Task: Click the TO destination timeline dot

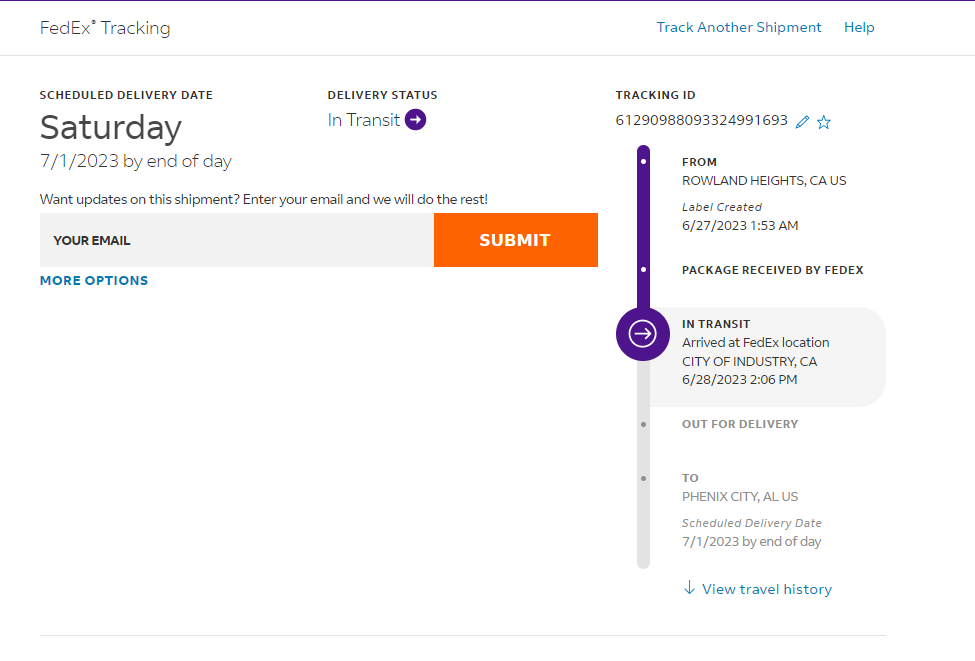Action: 643,478
